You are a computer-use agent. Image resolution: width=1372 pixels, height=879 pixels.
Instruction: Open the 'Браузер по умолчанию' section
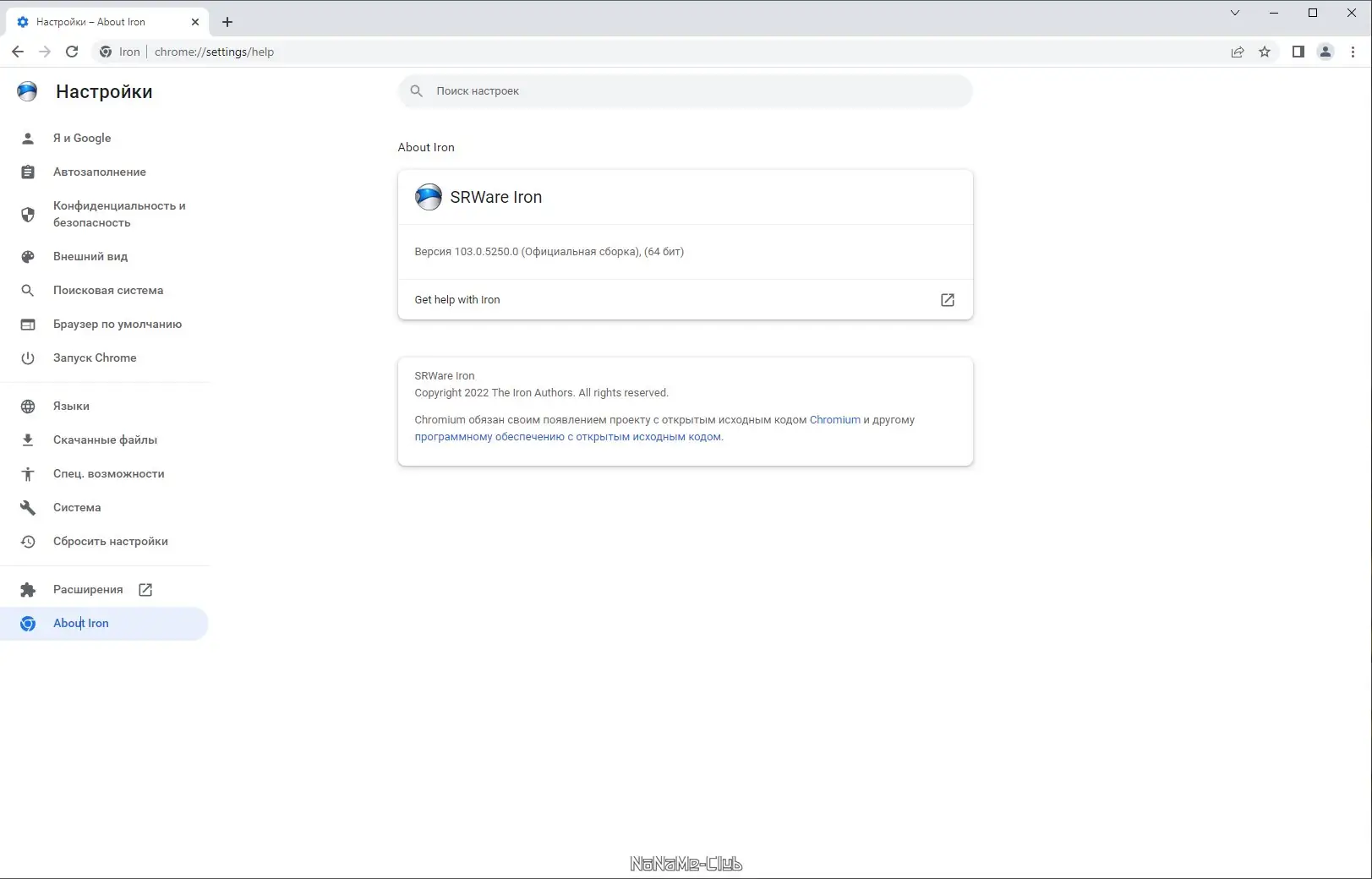105,324
